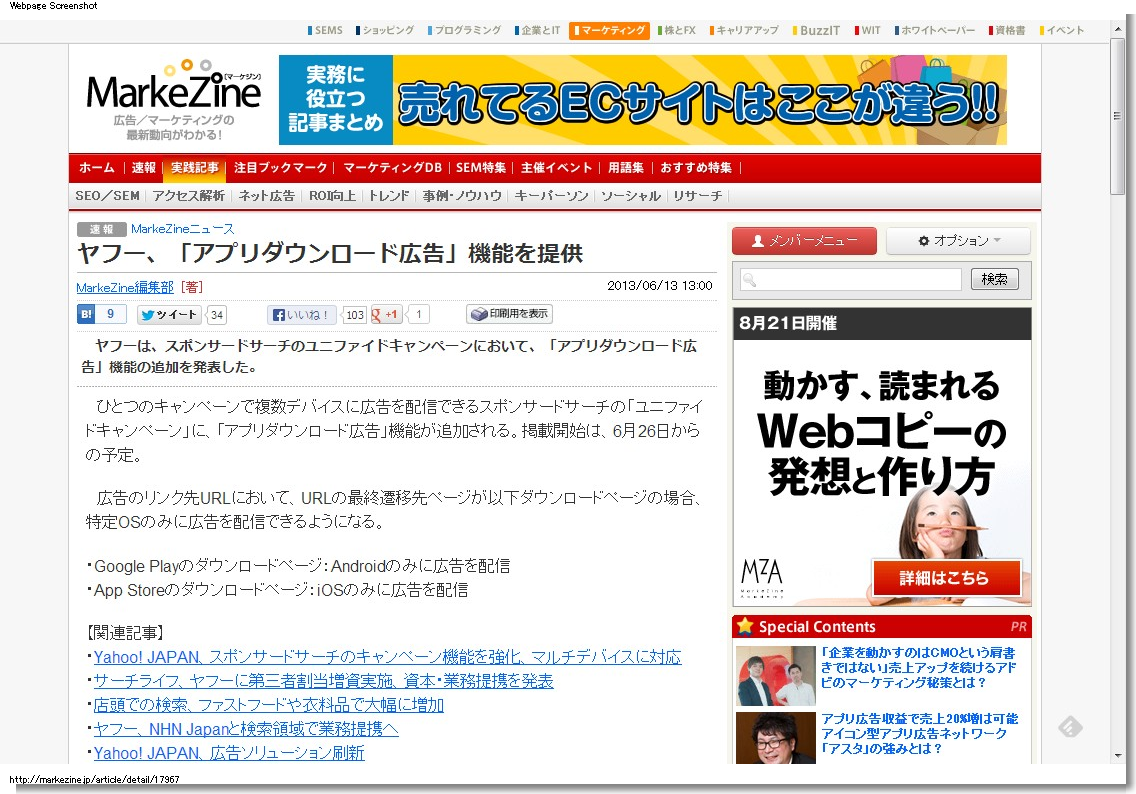
Task: Select the アクセス解析 sub-menu item
Action: 188,196
